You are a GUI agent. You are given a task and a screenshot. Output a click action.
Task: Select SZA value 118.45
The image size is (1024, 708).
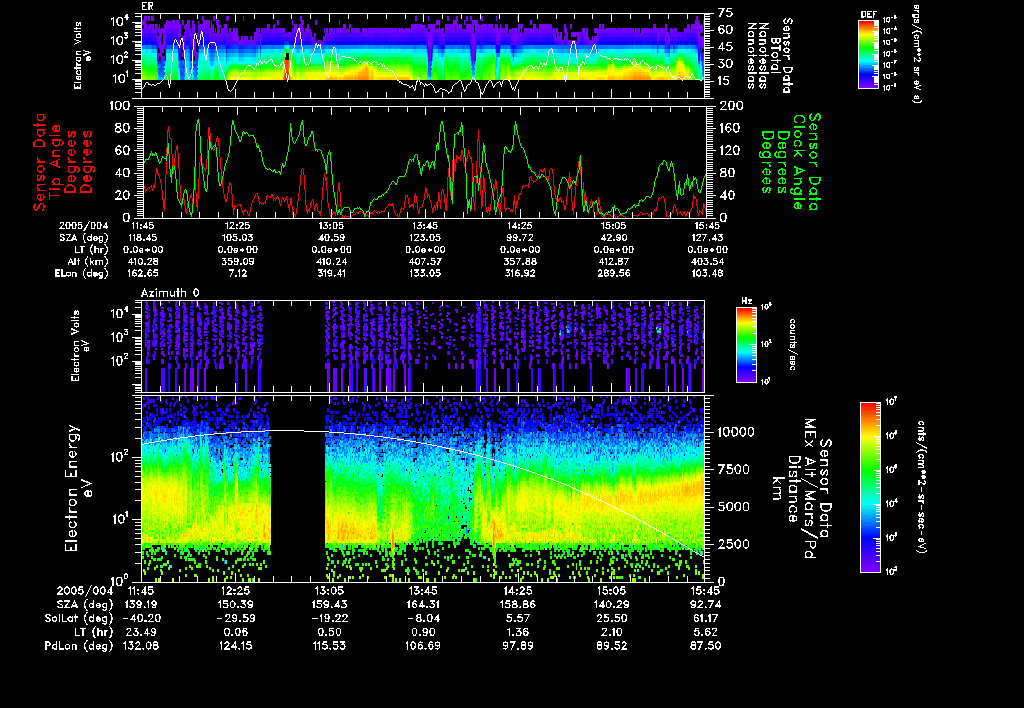click(142, 238)
